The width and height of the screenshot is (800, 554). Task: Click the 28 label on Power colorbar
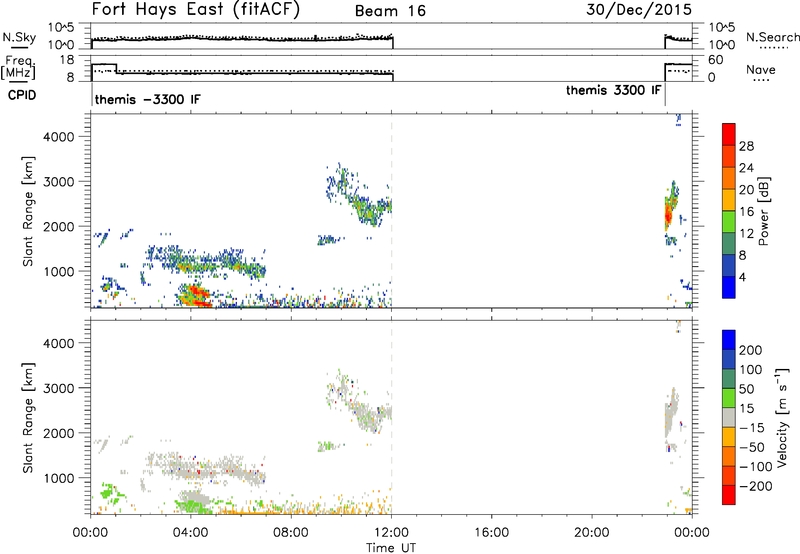tap(746, 146)
